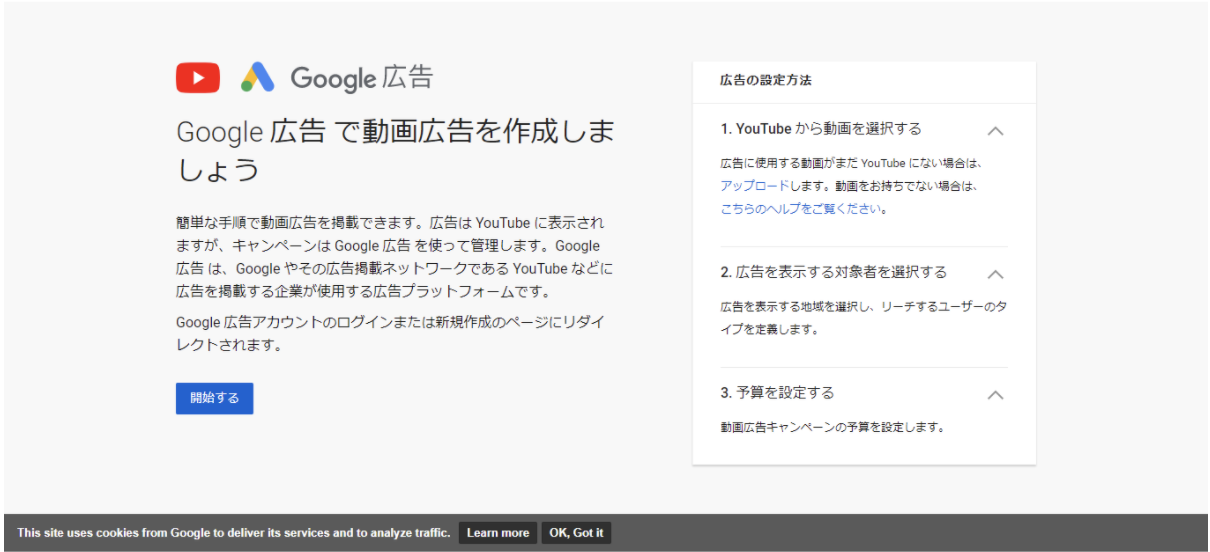
Task: Click the blue 開始する button
Action: coord(215,398)
